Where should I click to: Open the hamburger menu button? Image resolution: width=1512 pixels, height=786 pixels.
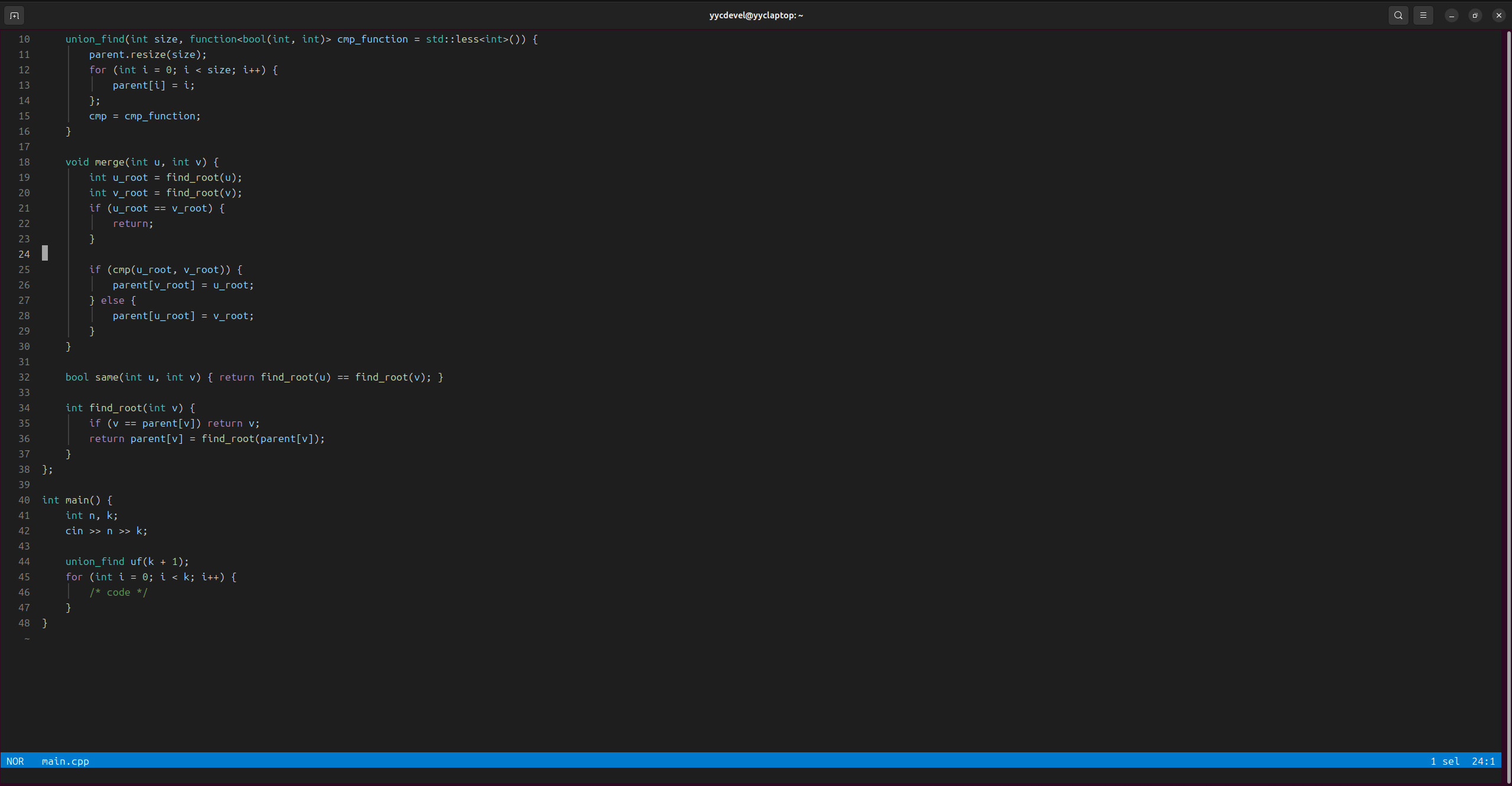(1423, 15)
